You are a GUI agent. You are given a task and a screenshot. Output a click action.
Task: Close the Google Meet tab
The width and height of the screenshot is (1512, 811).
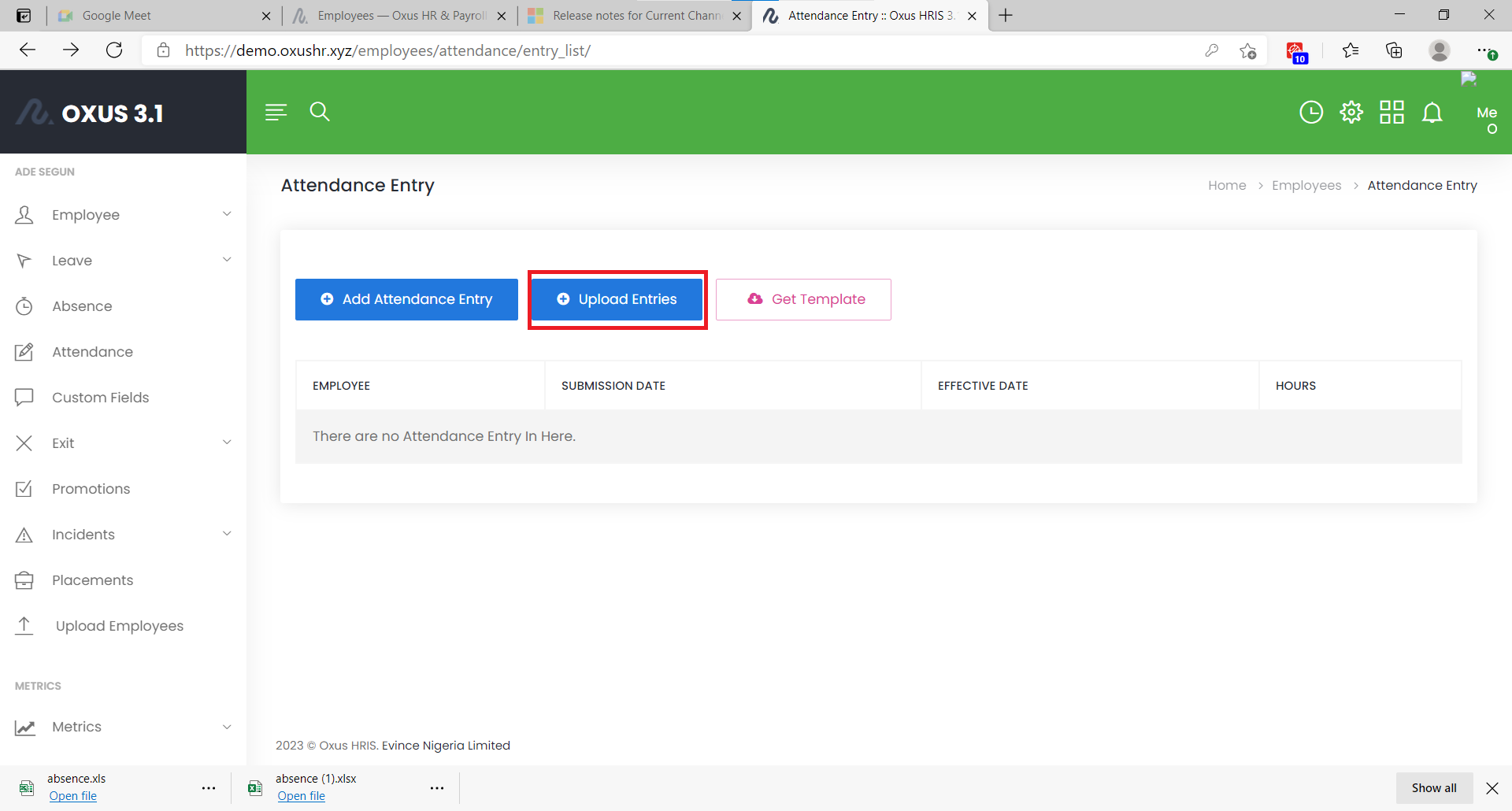coord(266,16)
